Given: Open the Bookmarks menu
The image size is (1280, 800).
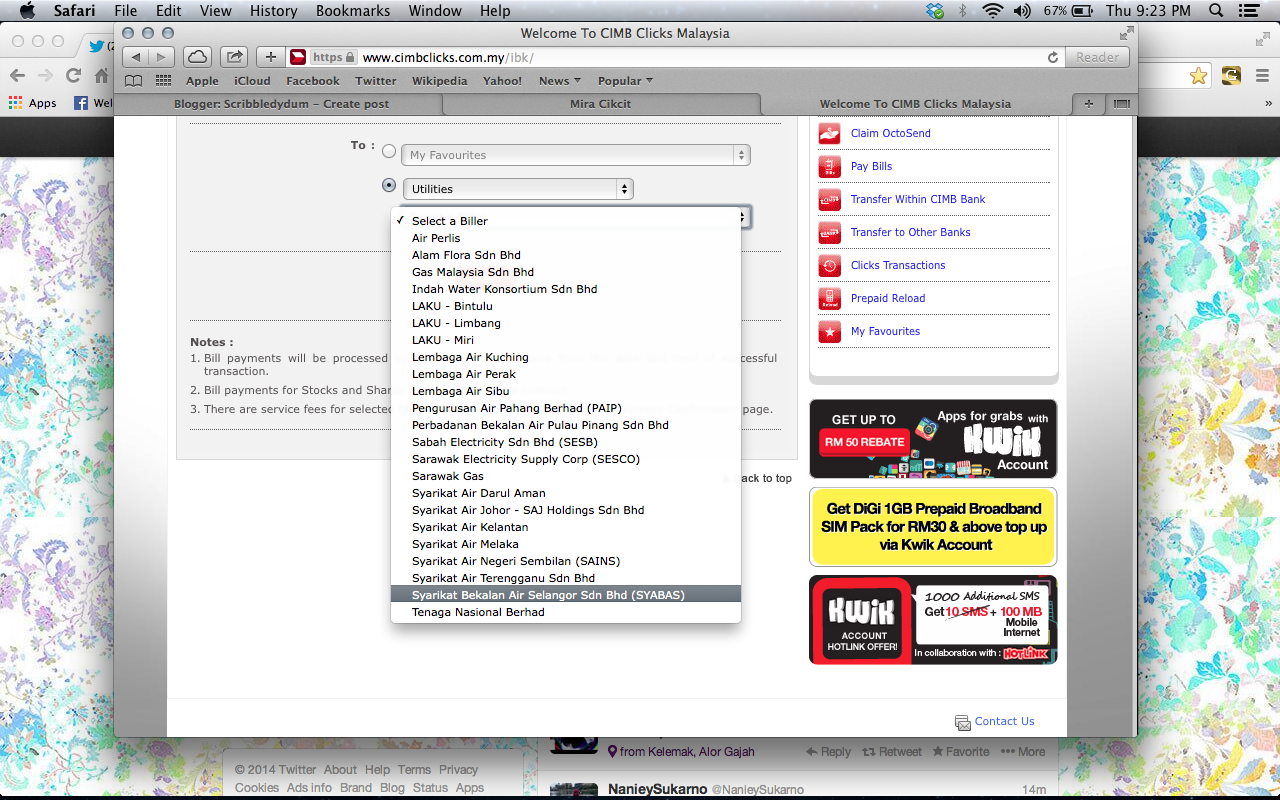Looking at the screenshot, I should 353,11.
